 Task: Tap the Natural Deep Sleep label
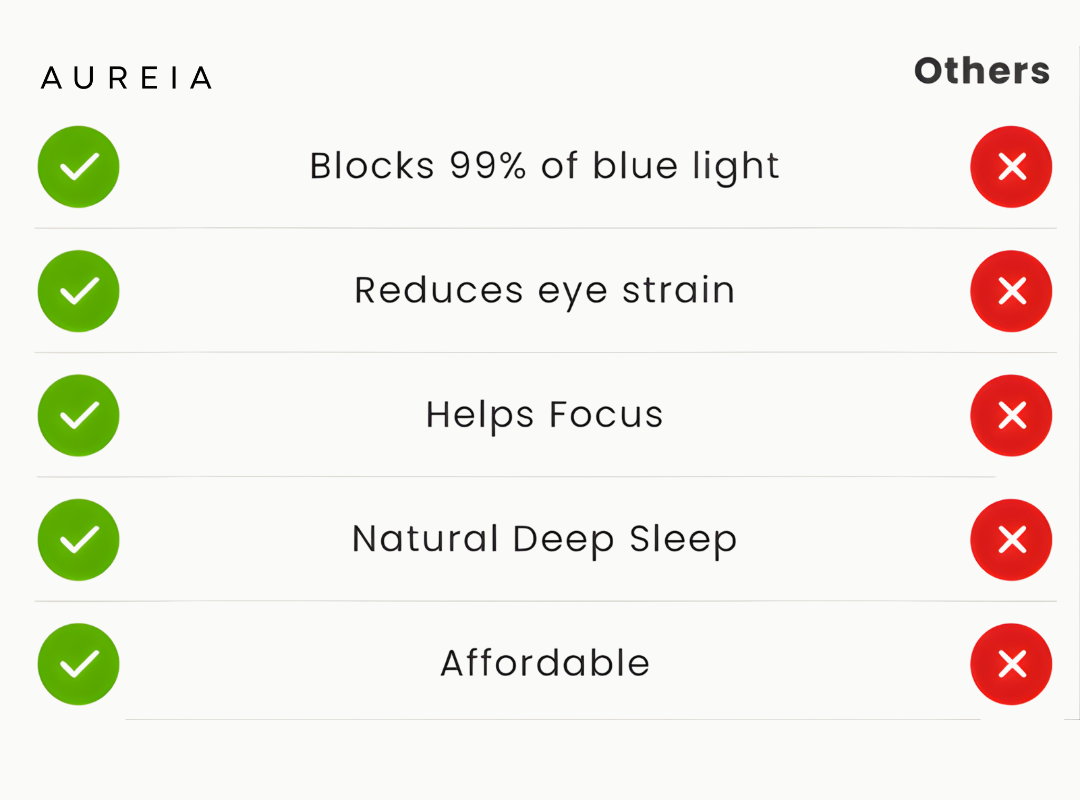tap(544, 539)
